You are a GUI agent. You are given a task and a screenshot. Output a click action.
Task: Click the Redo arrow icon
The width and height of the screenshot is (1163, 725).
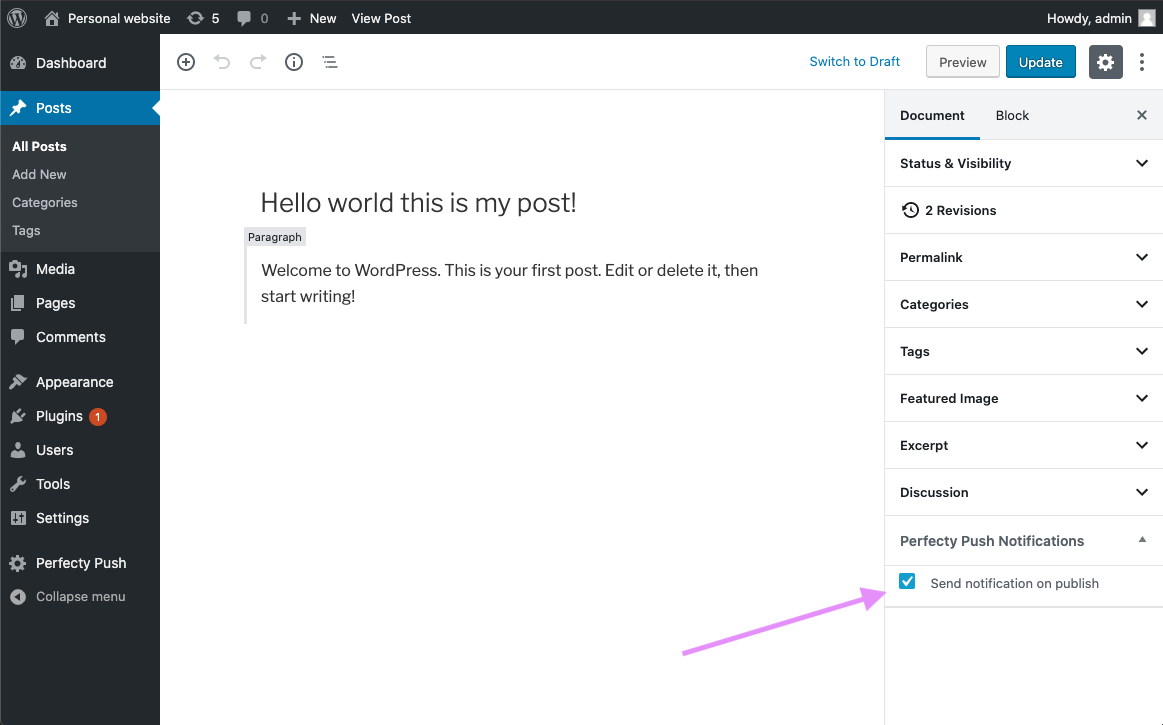258,62
